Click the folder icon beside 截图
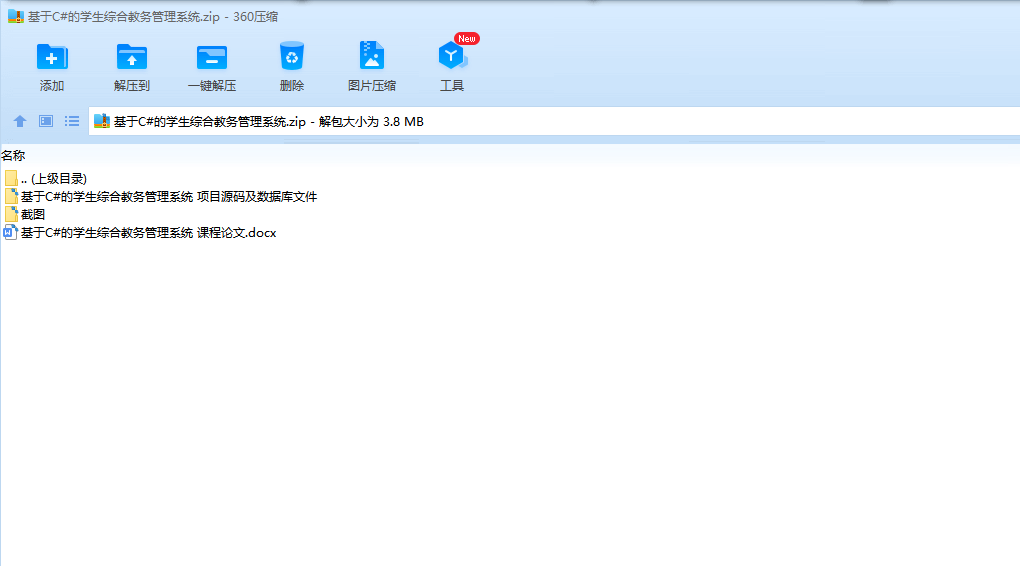 point(10,214)
